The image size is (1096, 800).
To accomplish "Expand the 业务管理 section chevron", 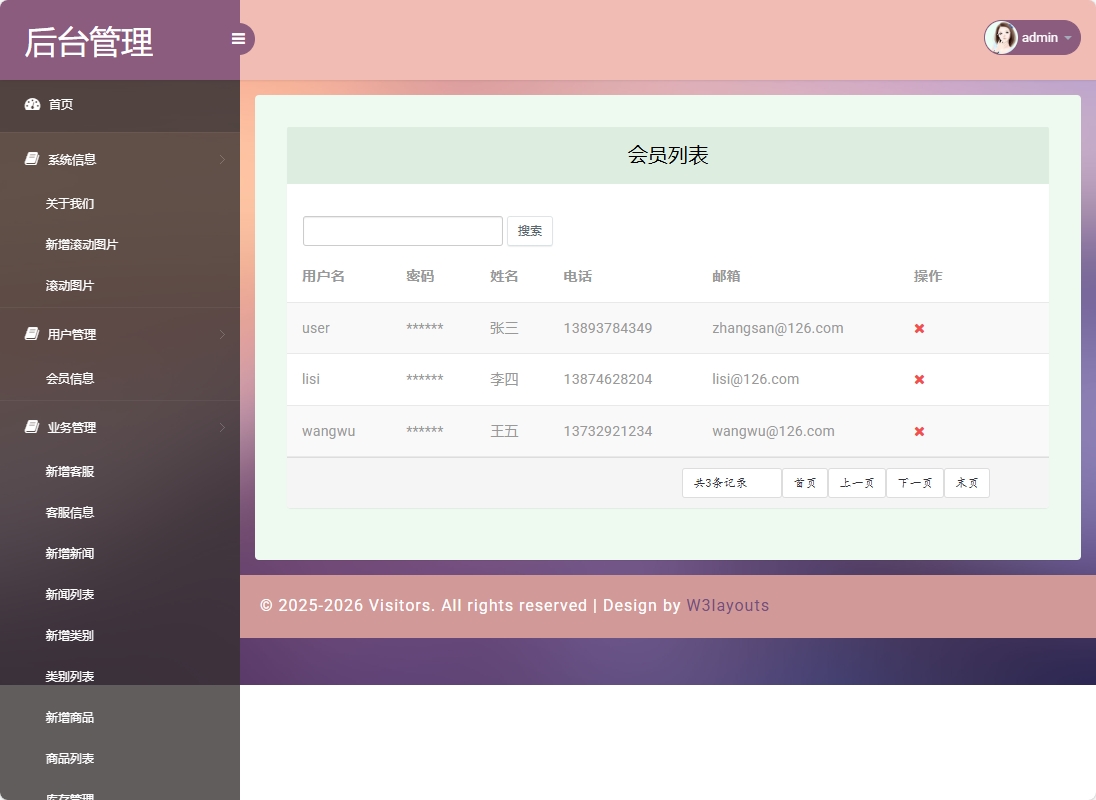I will click(x=222, y=427).
